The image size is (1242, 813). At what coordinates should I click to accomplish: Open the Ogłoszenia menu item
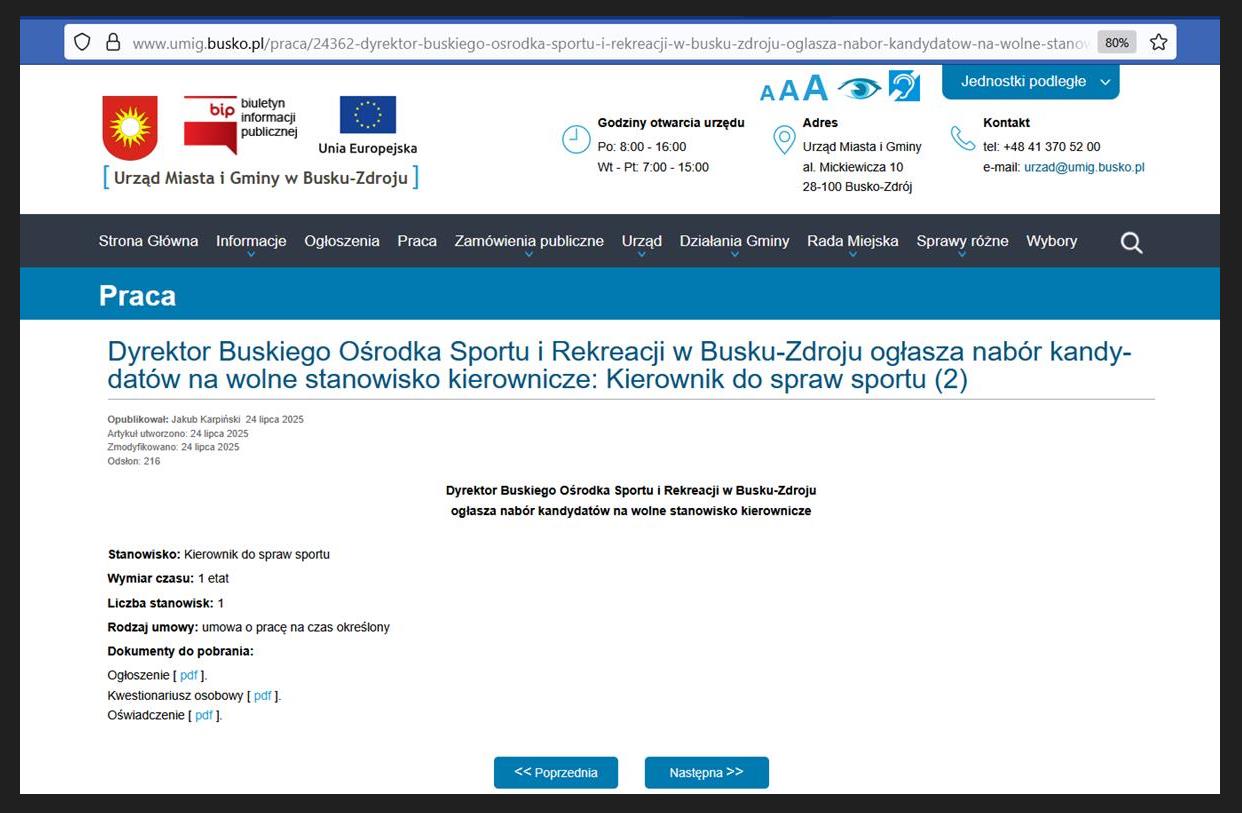pos(342,241)
